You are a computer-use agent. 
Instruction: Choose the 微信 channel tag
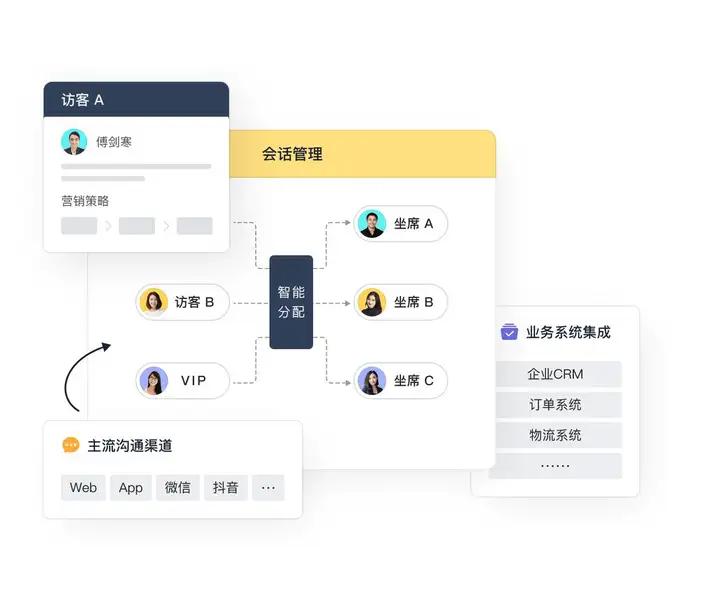[x=178, y=488]
